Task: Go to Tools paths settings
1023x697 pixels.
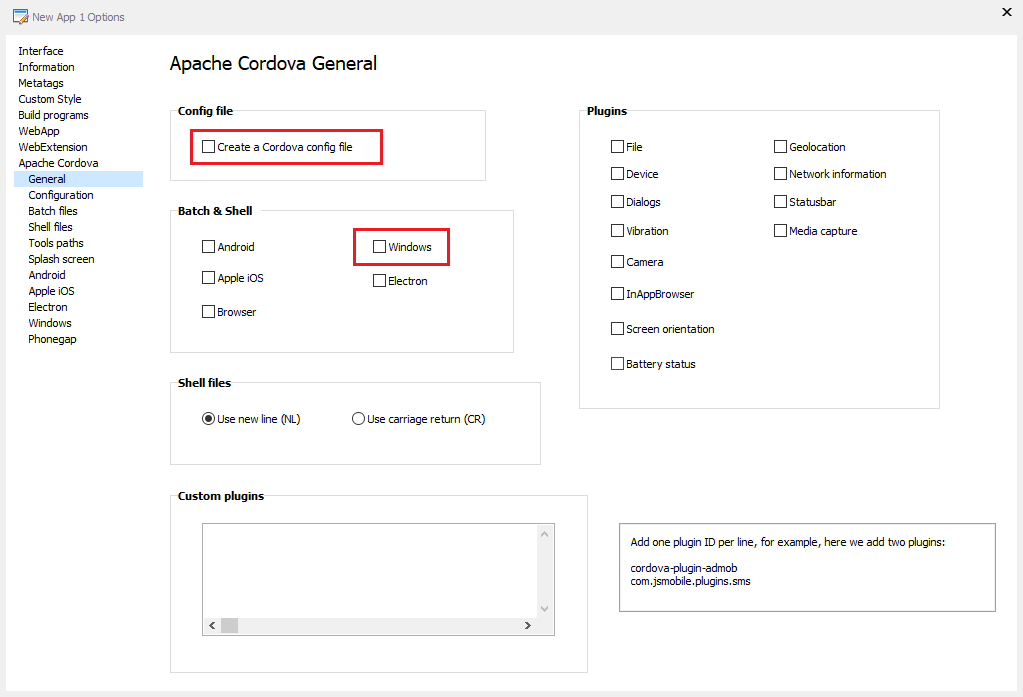Action: (x=56, y=243)
